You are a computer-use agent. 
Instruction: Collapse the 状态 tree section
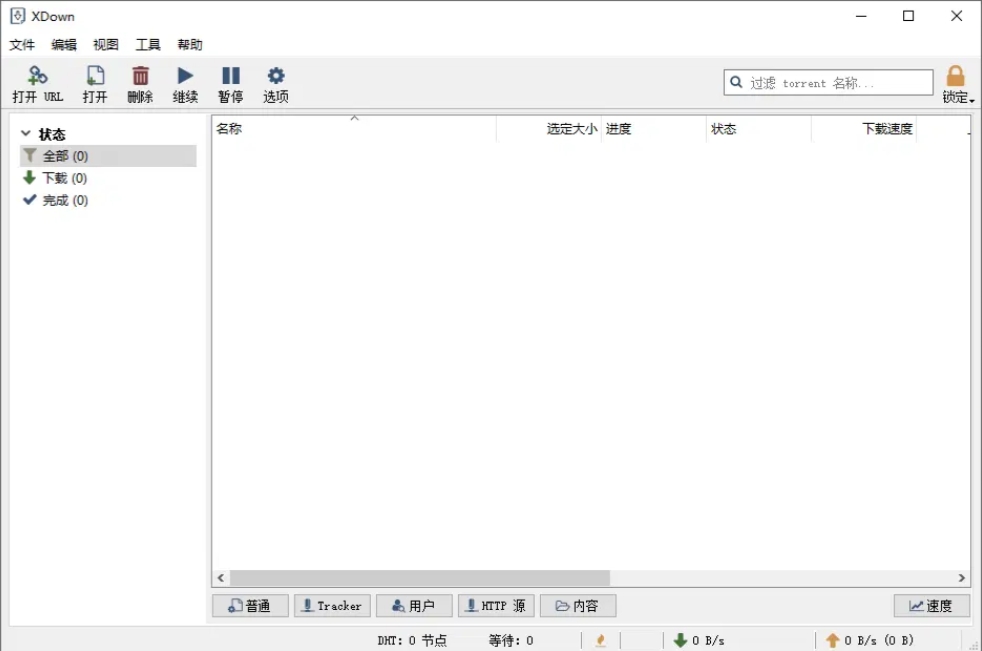25,133
